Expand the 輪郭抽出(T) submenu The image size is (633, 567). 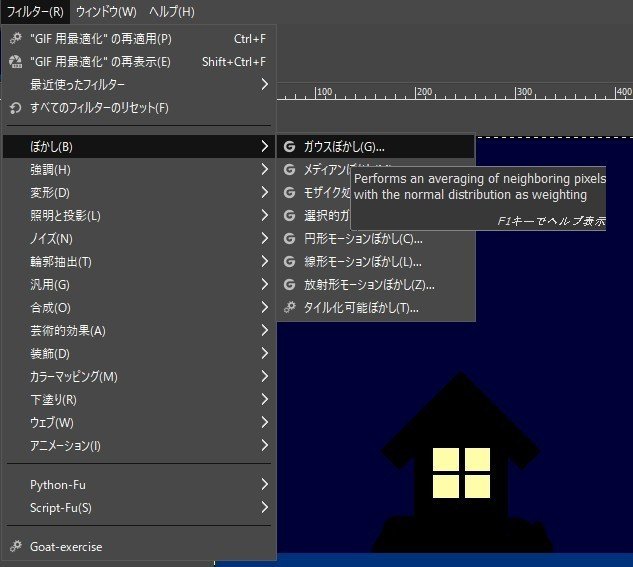[x=139, y=262]
